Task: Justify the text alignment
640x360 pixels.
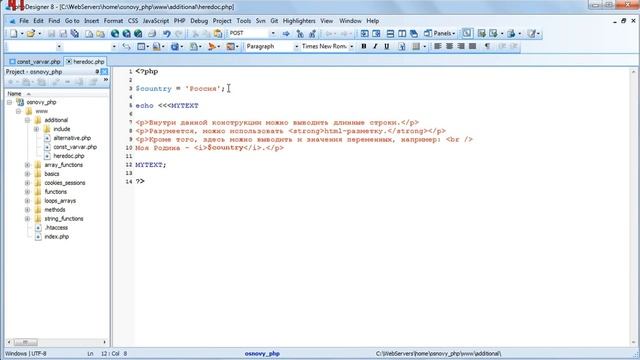Action: [473, 47]
